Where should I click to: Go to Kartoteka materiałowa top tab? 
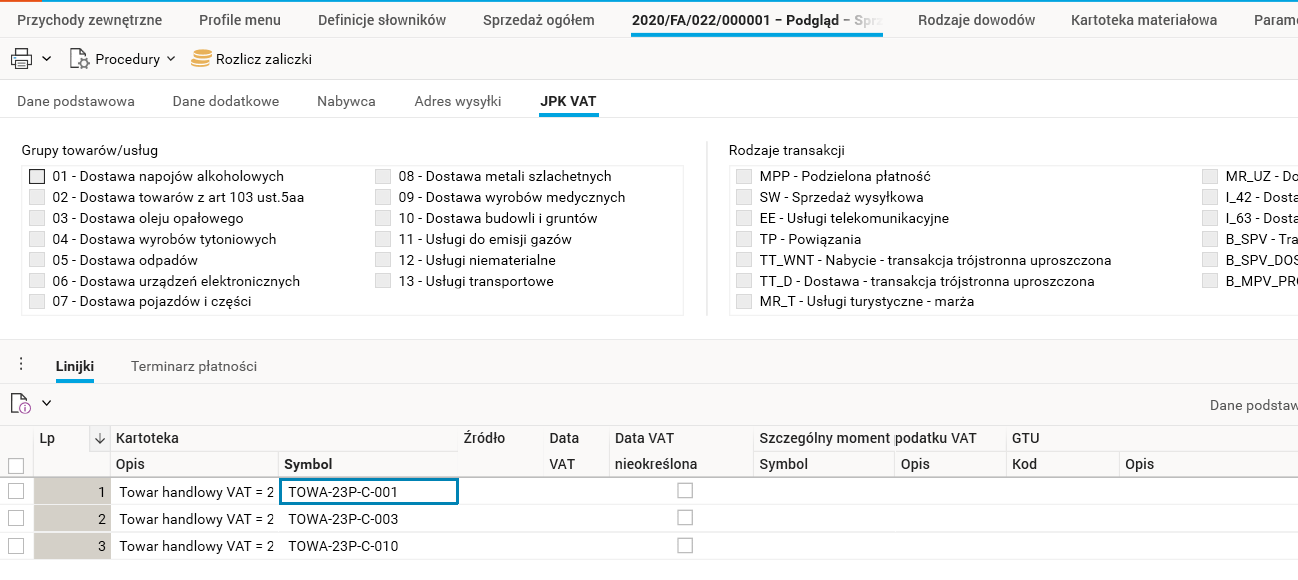click(x=1143, y=20)
